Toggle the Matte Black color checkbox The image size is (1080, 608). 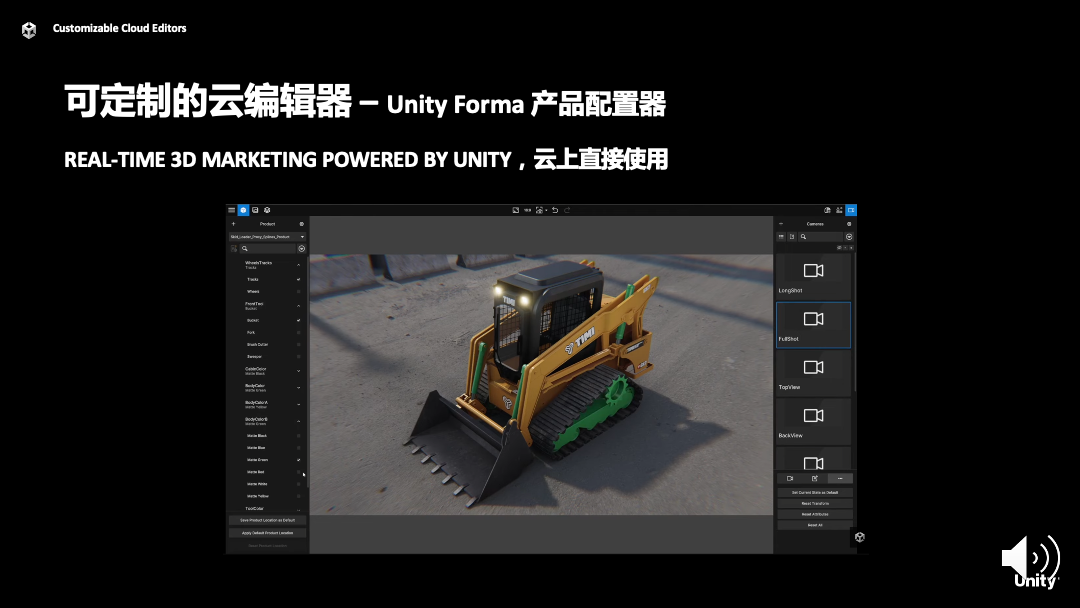tap(298, 436)
